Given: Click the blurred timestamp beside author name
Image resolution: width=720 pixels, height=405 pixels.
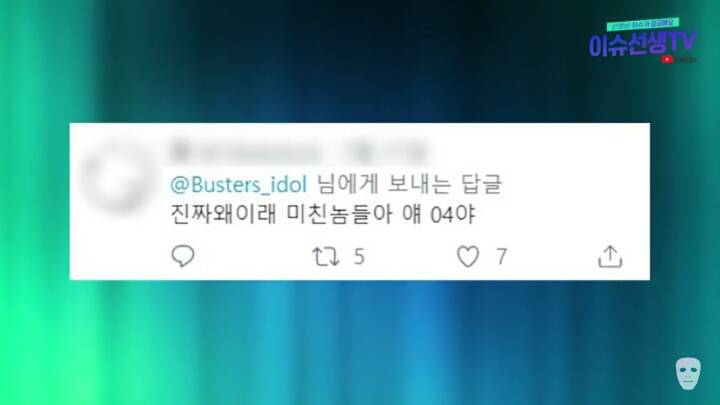Looking at the screenshot, I should pyautogui.click(x=386, y=152).
